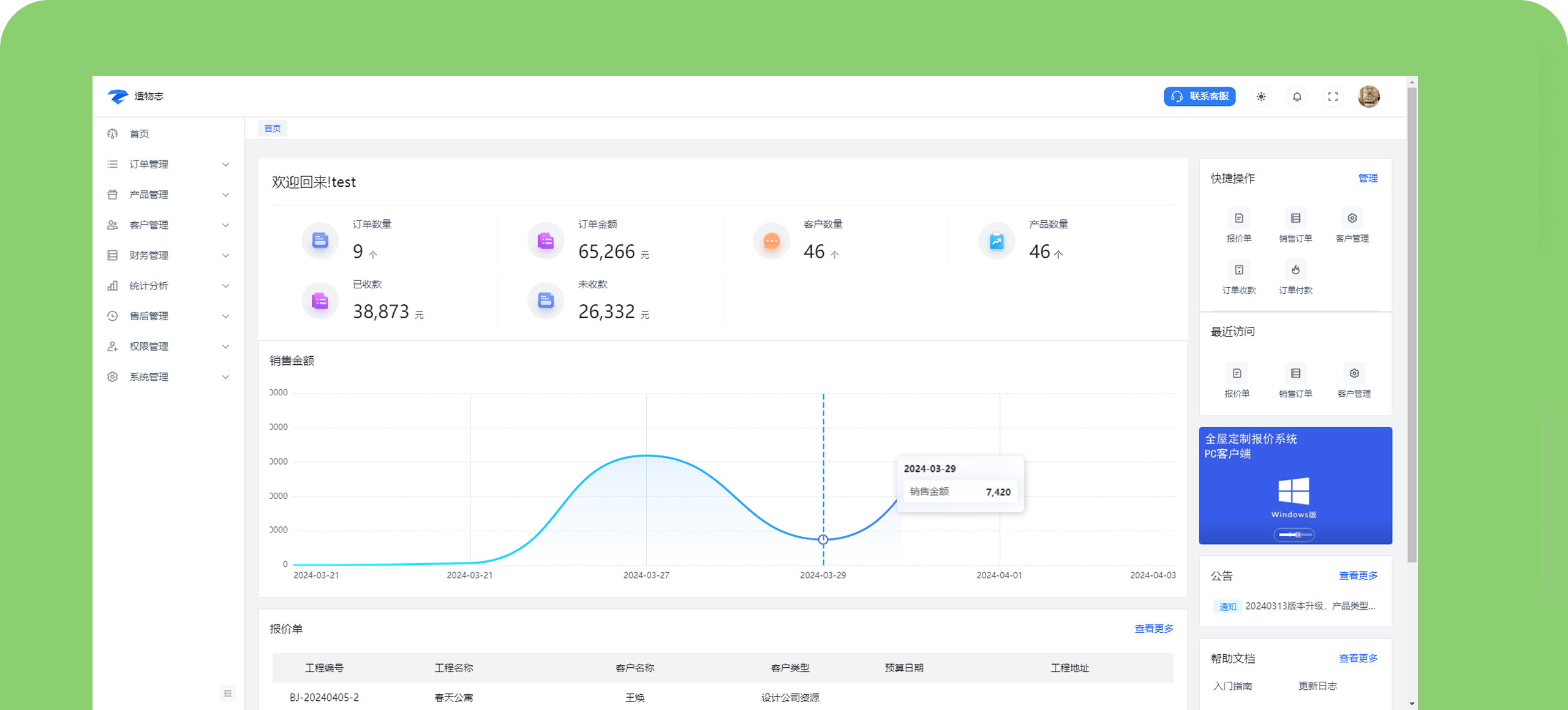Open 报价单 shortcut in 快捷操作
1568x710 pixels.
pos(1238,226)
